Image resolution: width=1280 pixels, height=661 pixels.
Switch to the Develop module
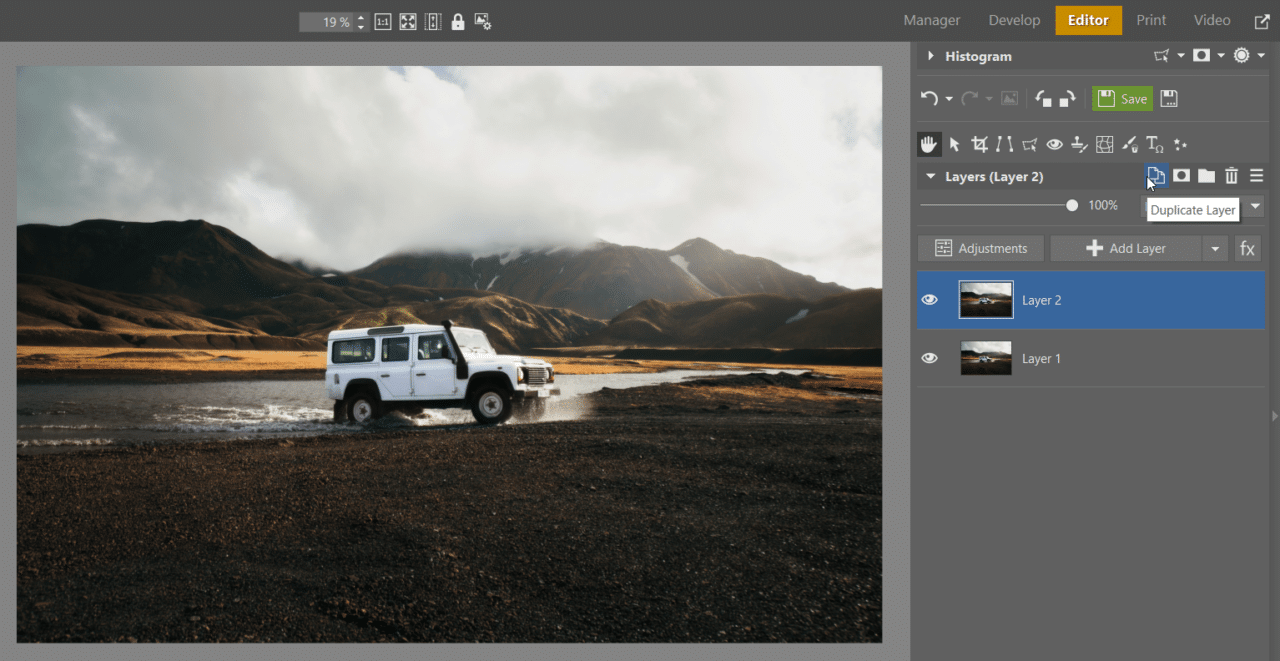(1014, 20)
